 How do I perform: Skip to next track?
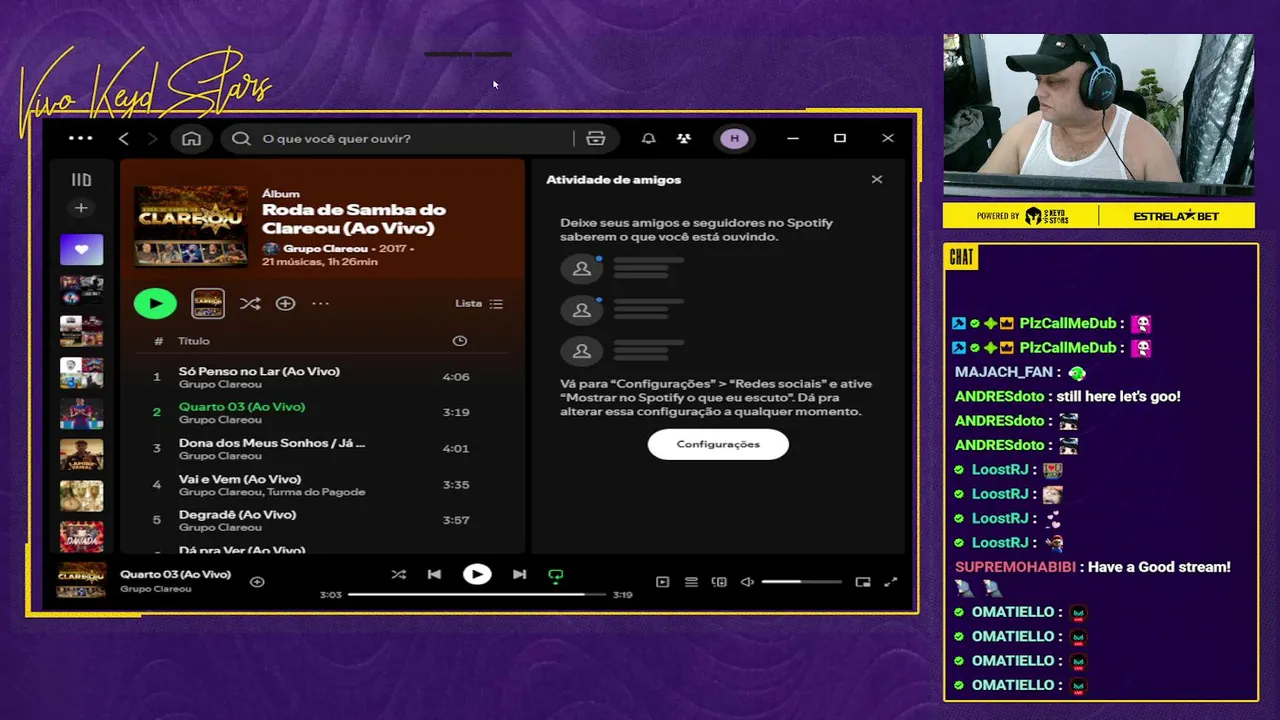(x=519, y=574)
